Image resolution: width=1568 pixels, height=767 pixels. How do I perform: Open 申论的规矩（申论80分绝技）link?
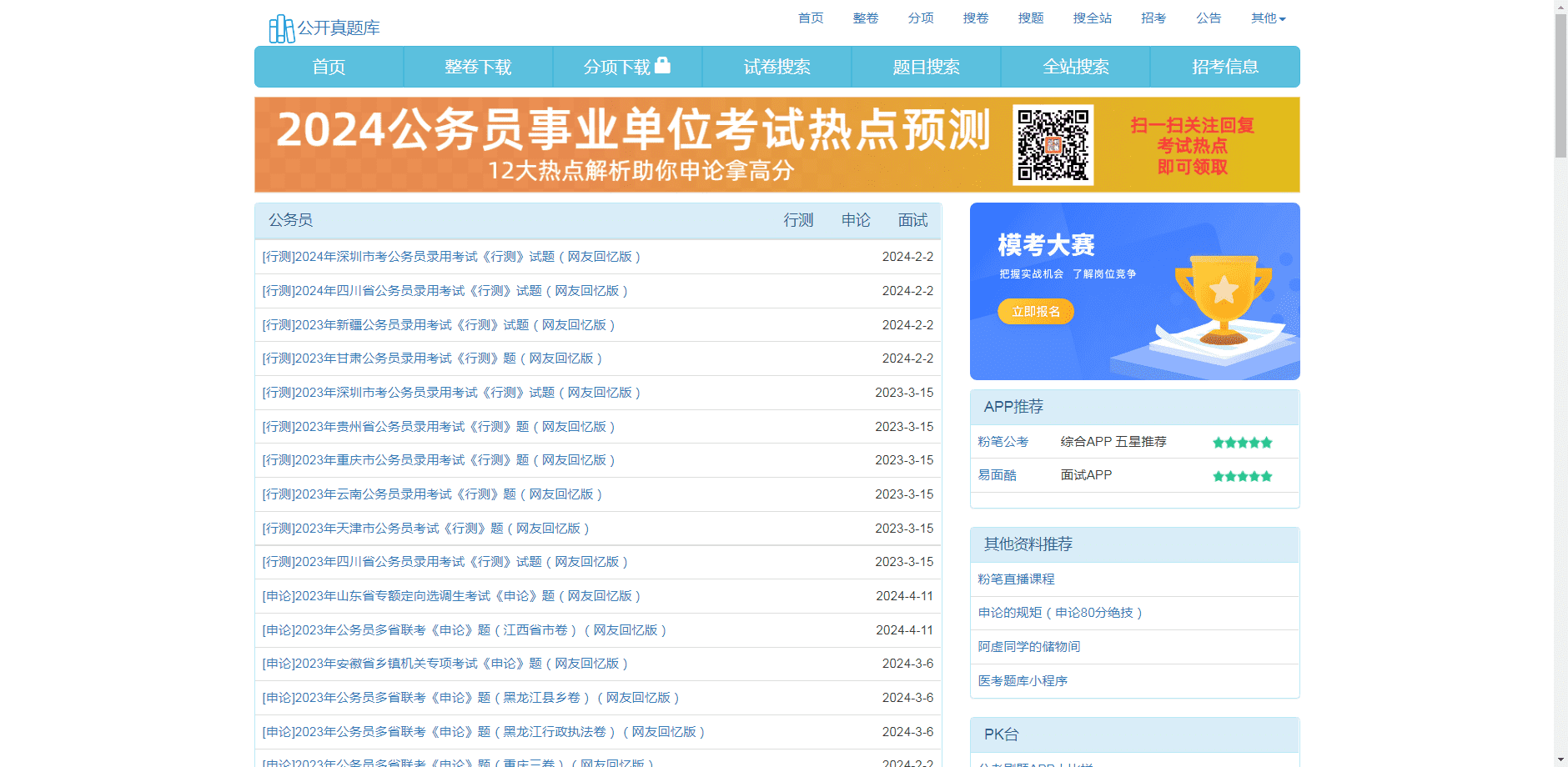pos(1060,613)
